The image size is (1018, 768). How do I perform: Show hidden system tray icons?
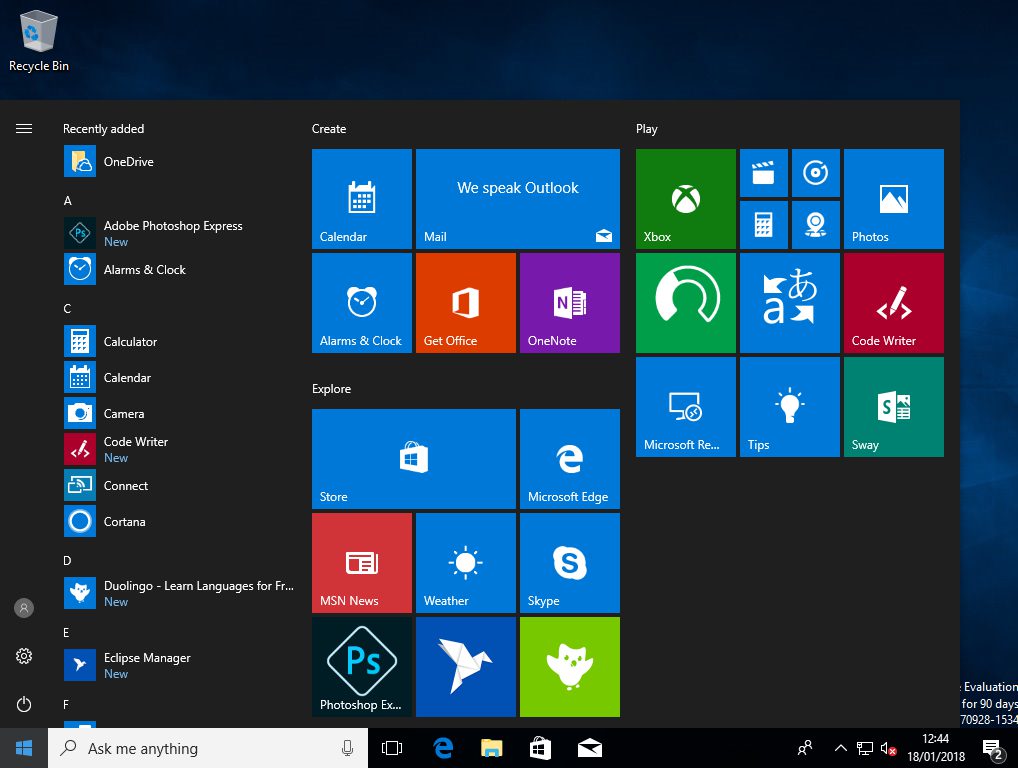click(840, 748)
